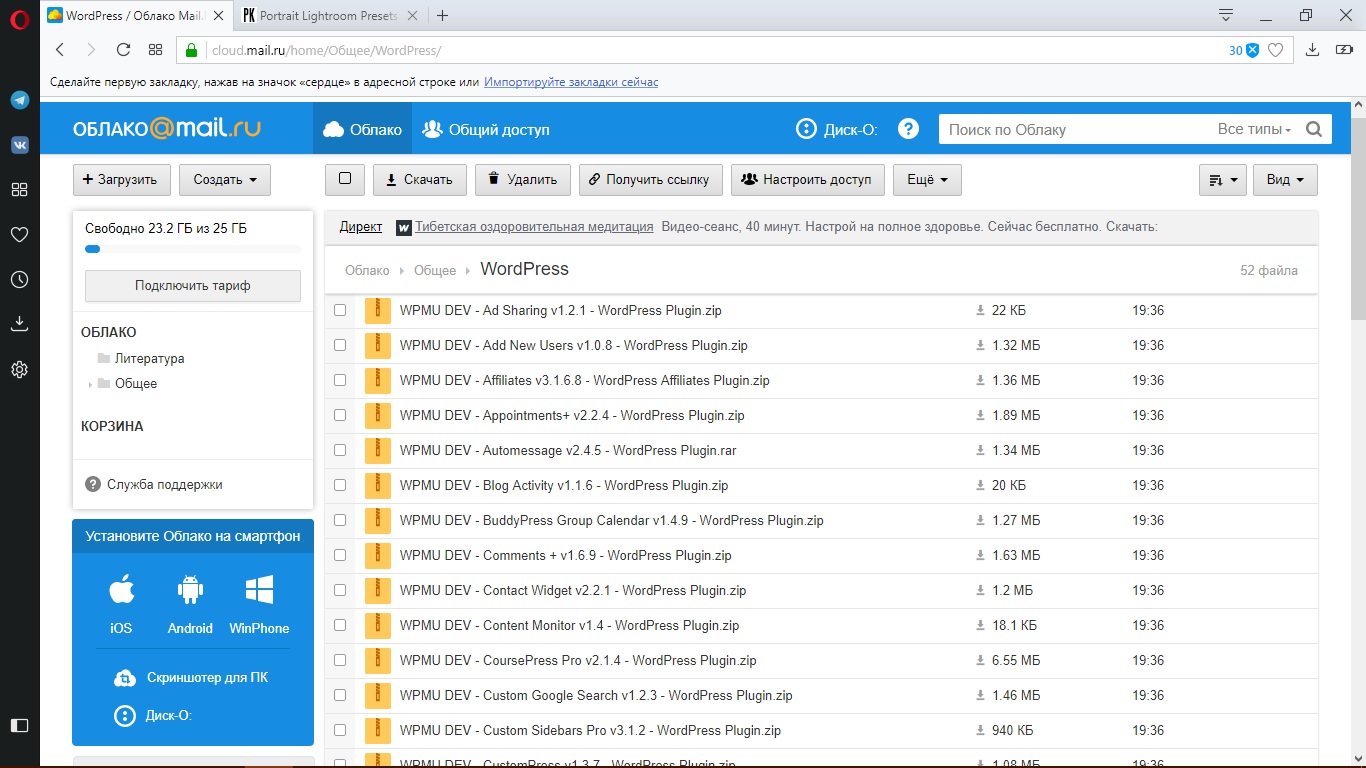Reload the current page
This screenshot has height=768, width=1366.
tap(123, 50)
